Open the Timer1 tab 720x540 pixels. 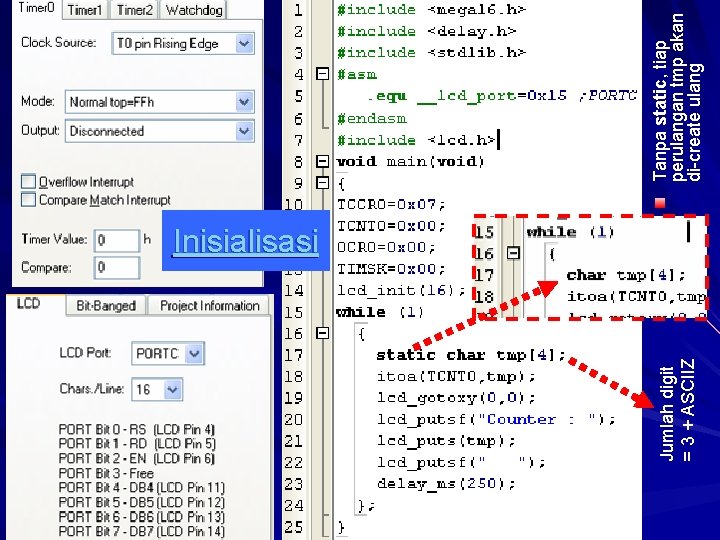point(84,10)
